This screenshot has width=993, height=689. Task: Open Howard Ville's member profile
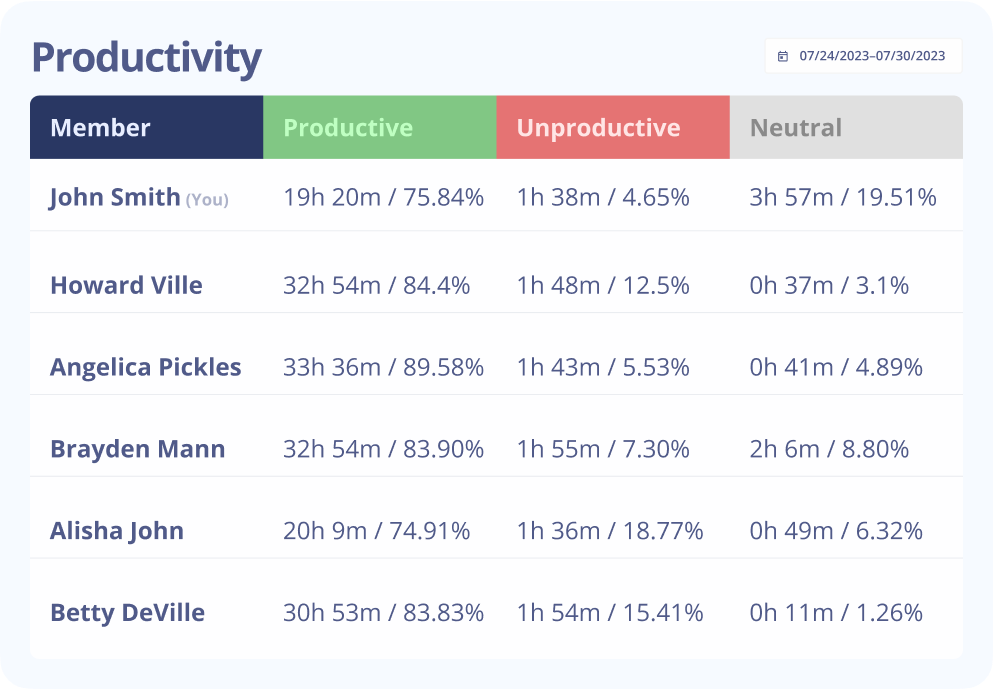pyautogui.click(x=126, y=286)
